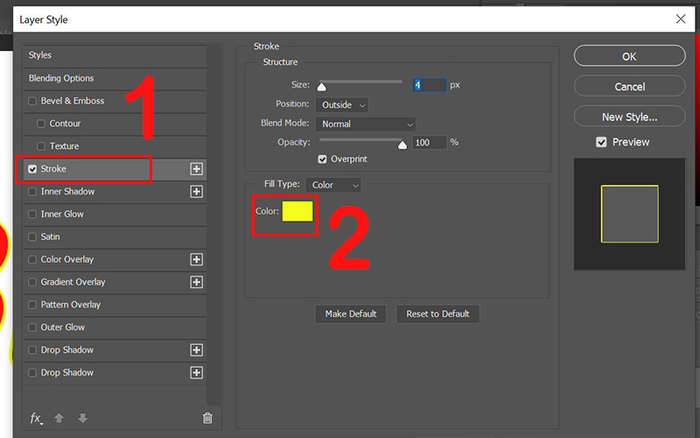This screenshot has height=438, width=700.
Task: Enable the Texture checkbox
Action: [x=41, y=146]
